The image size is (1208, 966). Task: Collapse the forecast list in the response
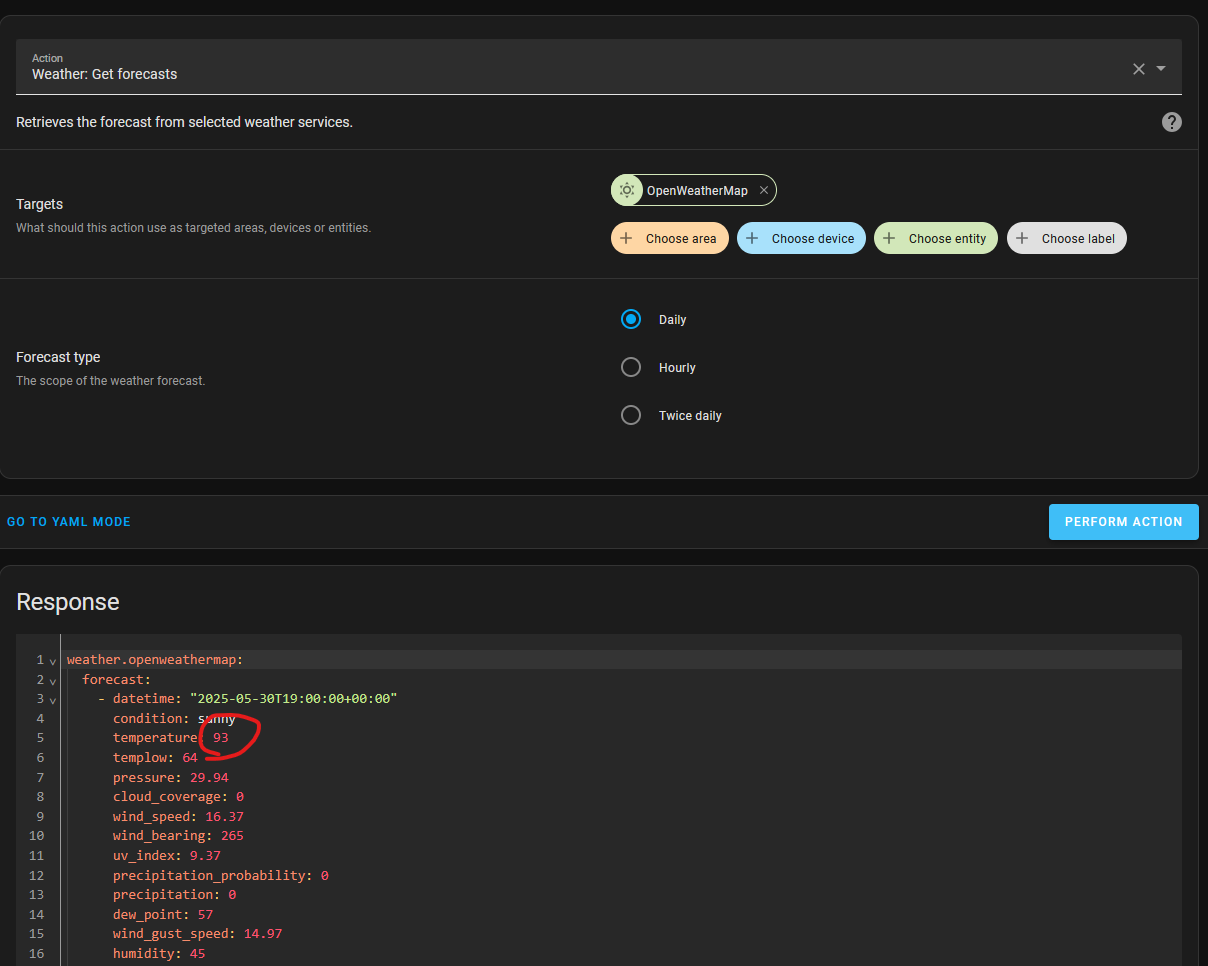pos(52,679)
